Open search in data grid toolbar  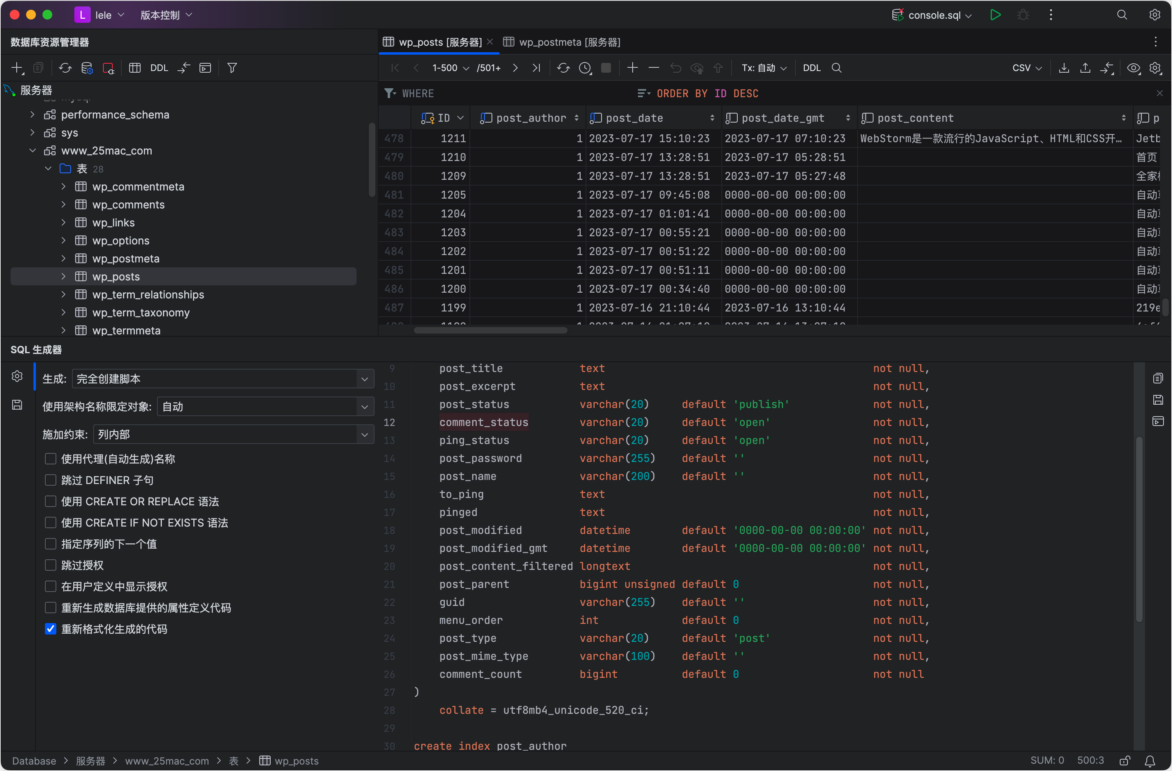[x=837, y=68]
